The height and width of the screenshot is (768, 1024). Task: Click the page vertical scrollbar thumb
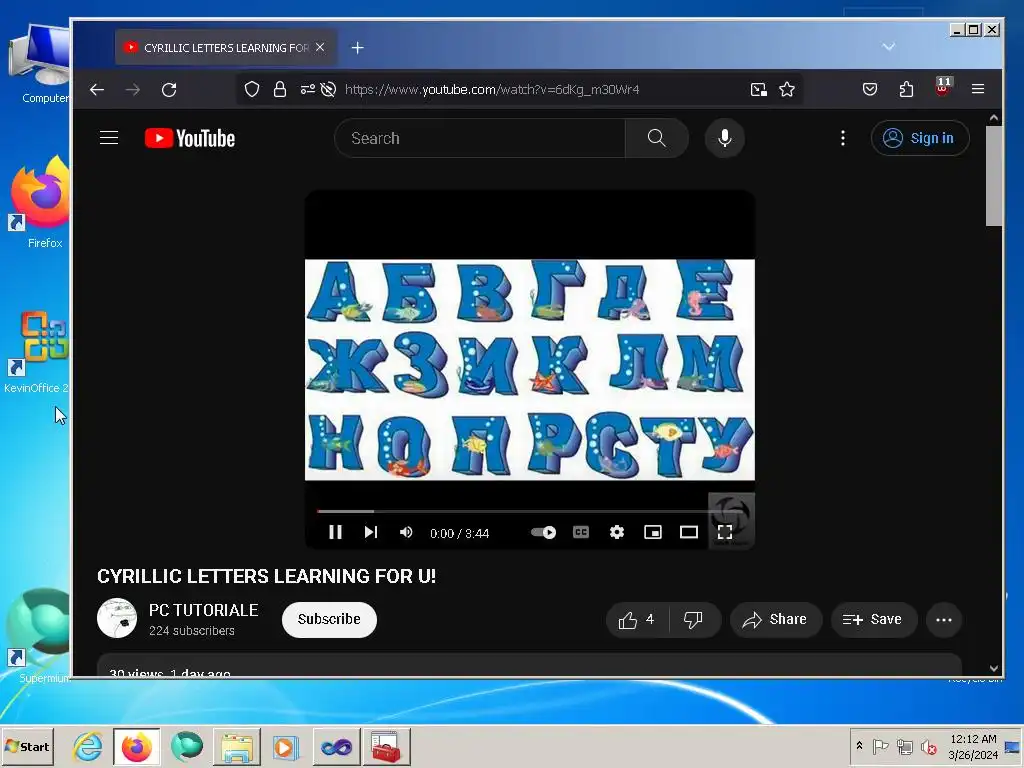pyautogui.click(x=994, y=175)
